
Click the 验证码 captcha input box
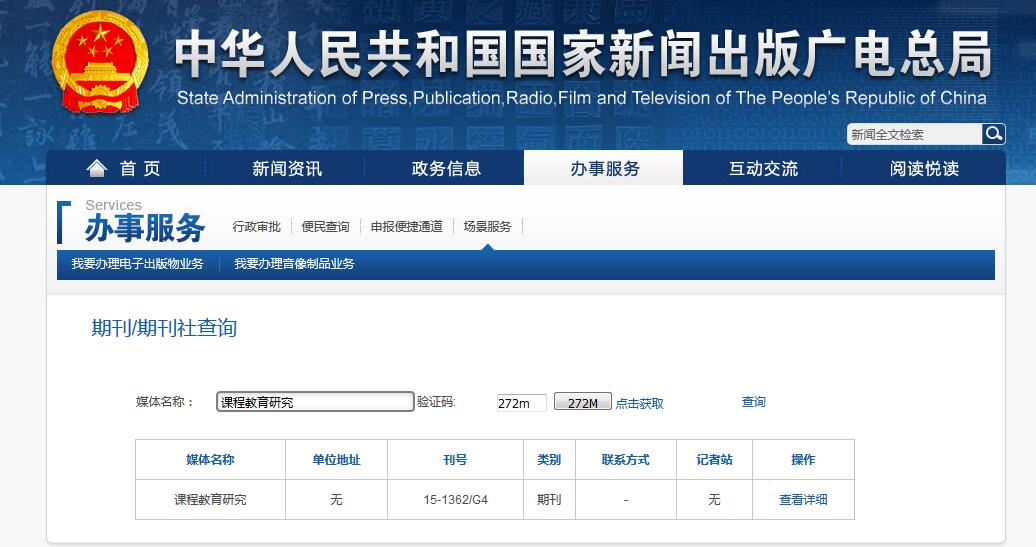pyautogui.click(x=521, y=403)
